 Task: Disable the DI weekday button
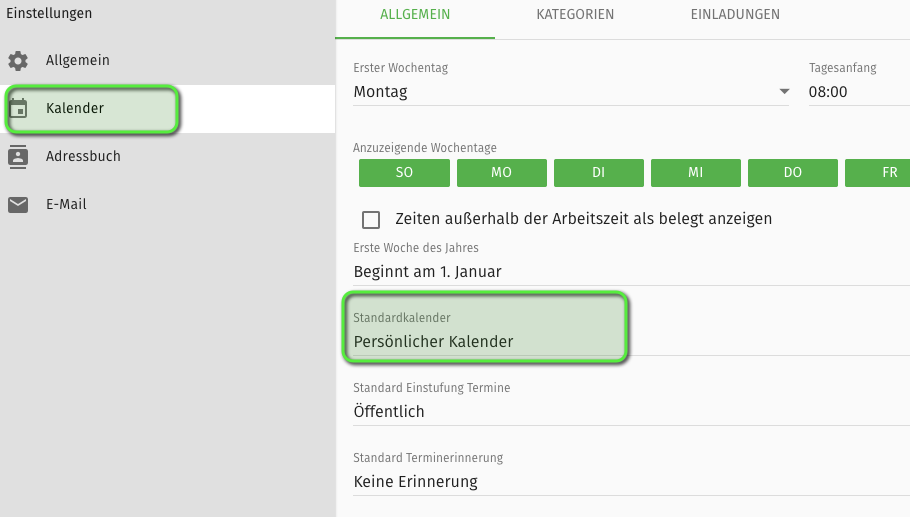coord(598,173)
